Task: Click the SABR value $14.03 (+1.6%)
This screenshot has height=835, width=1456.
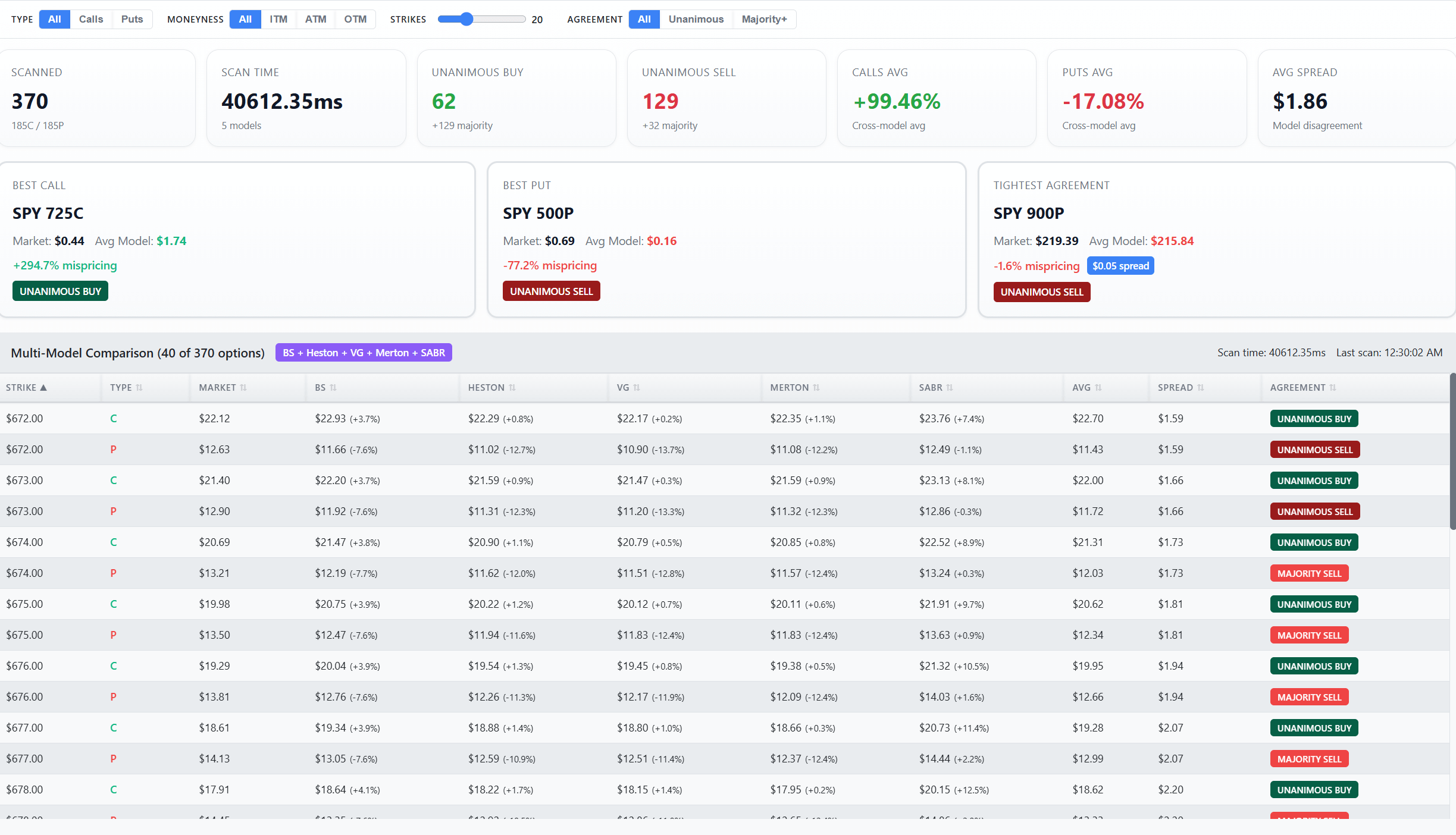Action: point(951,697)
